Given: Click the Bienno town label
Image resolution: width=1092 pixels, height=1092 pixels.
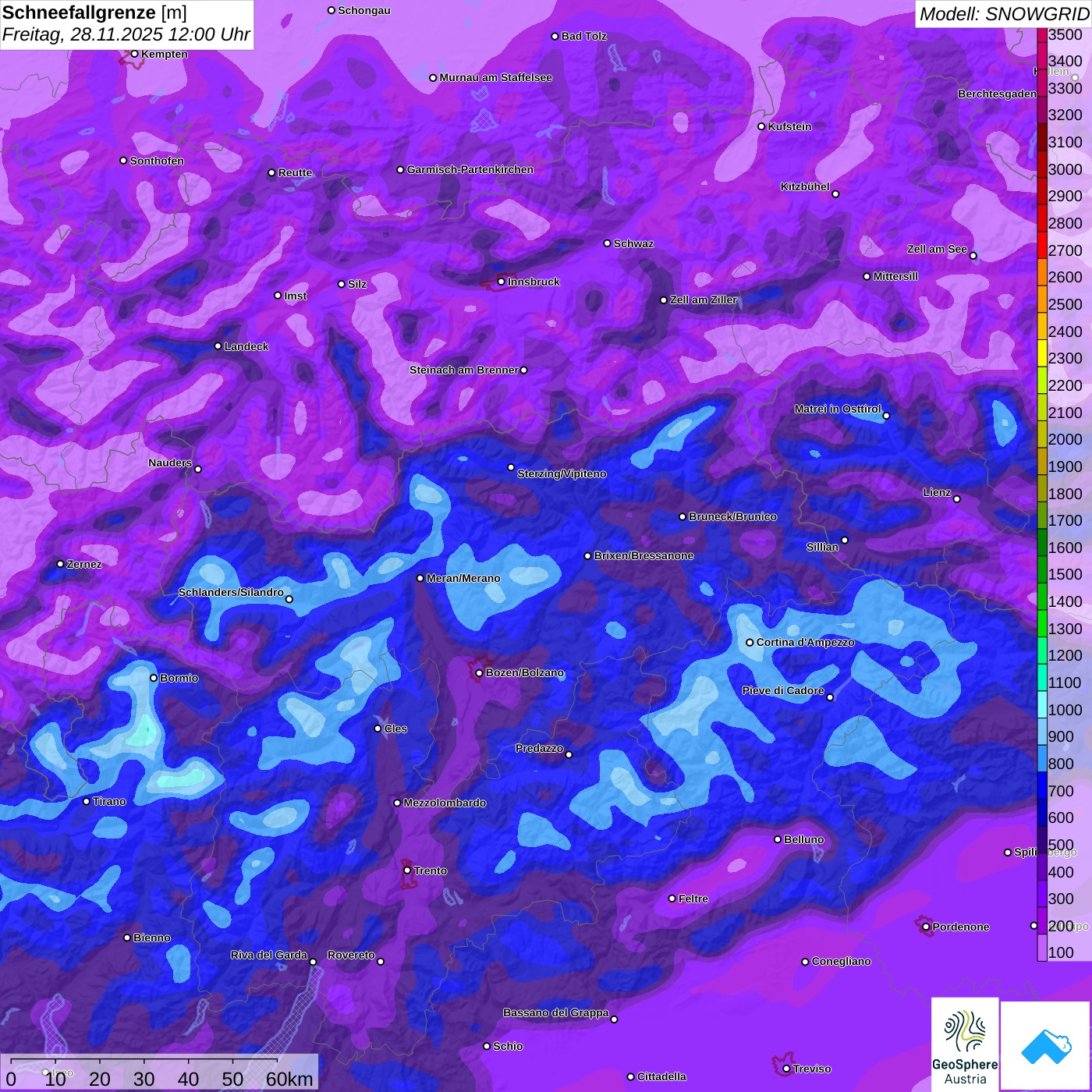Looking at the screenshot, I should 151,938.
